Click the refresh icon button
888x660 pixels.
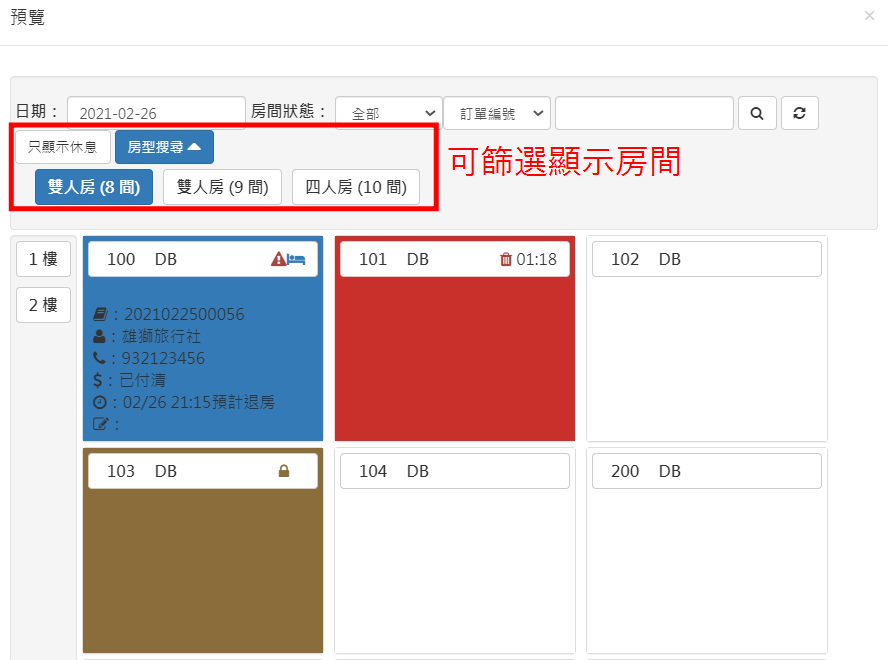pyautogui.click(x=799, y=113)
